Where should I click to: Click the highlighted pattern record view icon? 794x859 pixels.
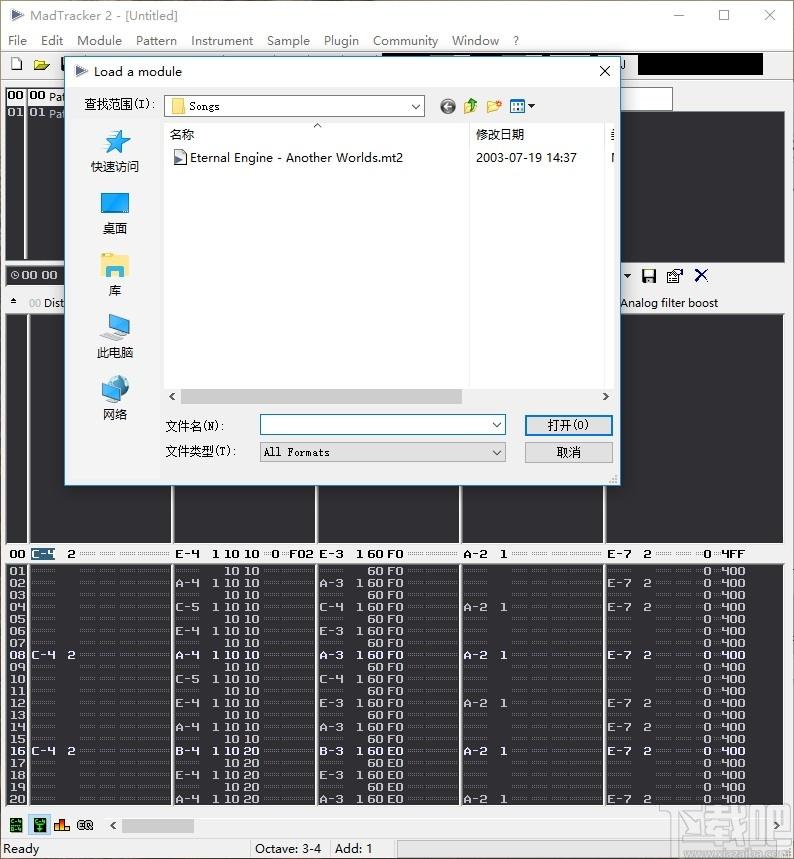coord(39,824)
